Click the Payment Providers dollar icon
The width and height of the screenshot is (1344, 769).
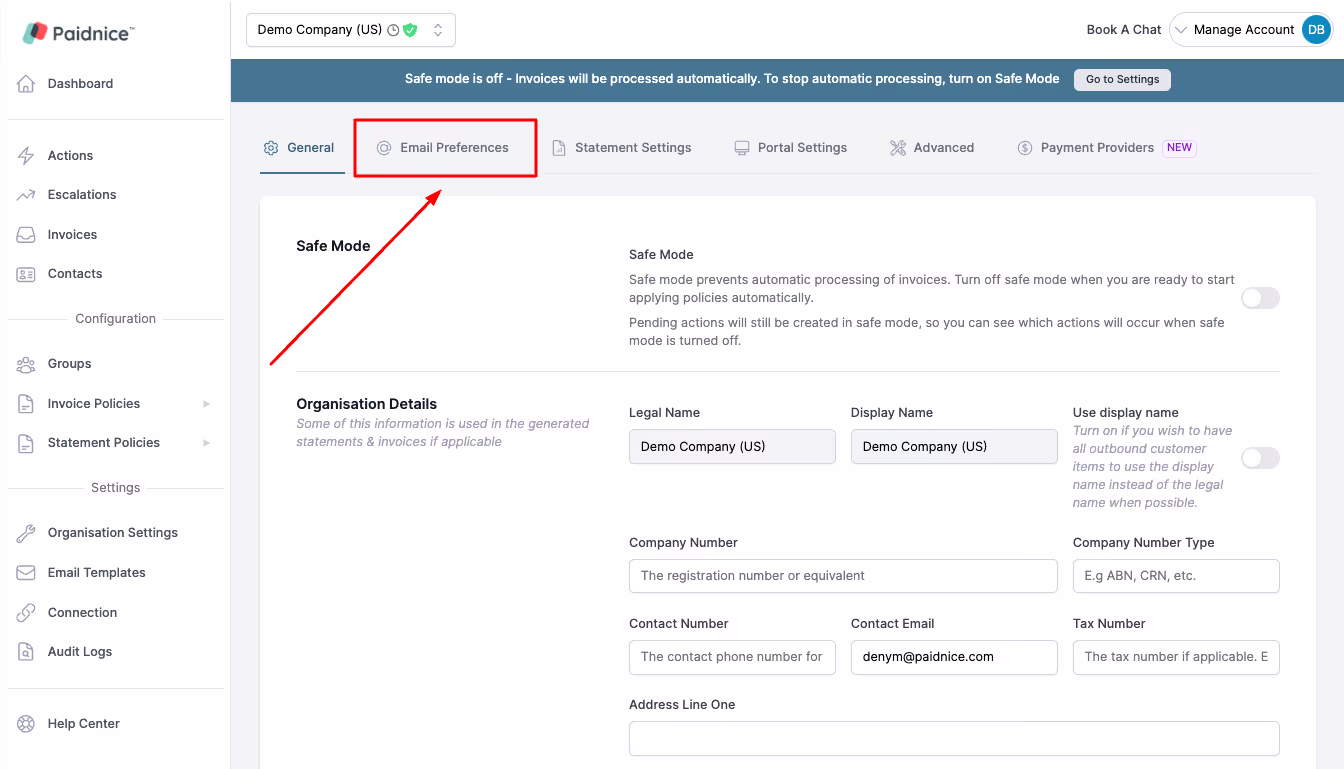point(1025,148)
